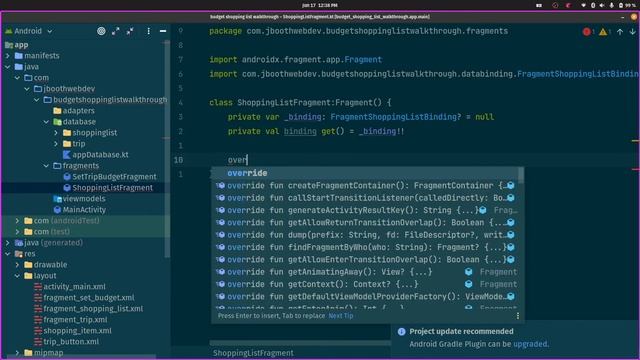640x360 pixels.
Task: Click the battery indicator in system tray
Action: coord(627,5)
